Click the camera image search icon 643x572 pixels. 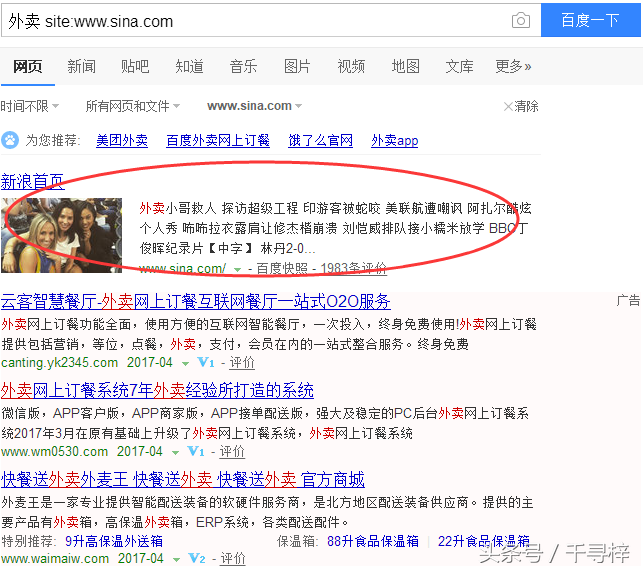[521, 20]
